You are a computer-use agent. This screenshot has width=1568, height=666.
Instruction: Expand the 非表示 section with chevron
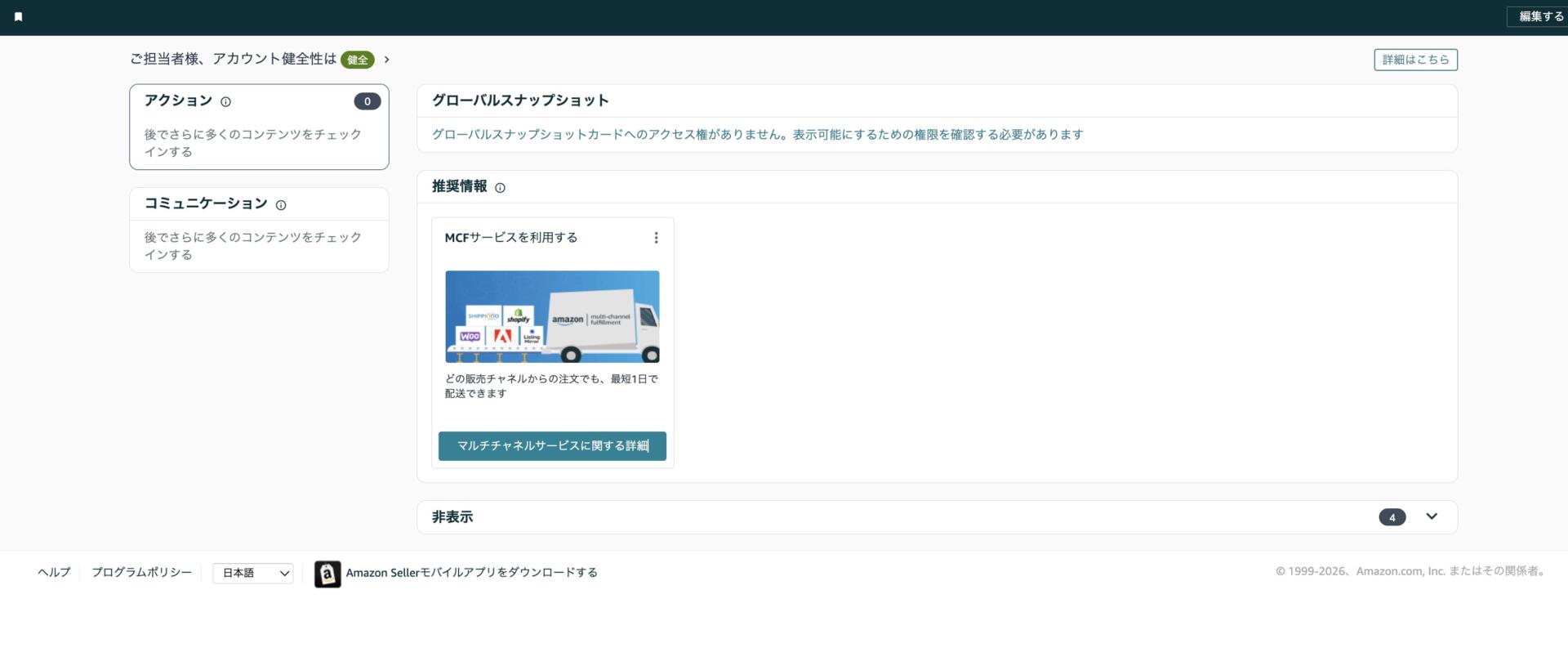(1431, 516)
